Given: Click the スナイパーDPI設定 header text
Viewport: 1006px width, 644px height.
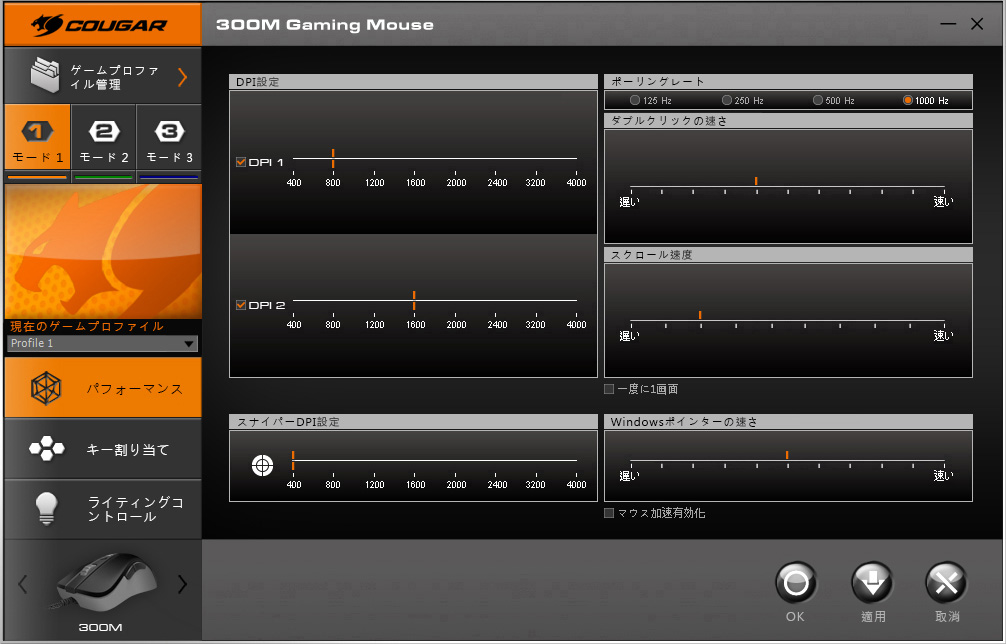Looking at the screenshot, I should (288, 422).
